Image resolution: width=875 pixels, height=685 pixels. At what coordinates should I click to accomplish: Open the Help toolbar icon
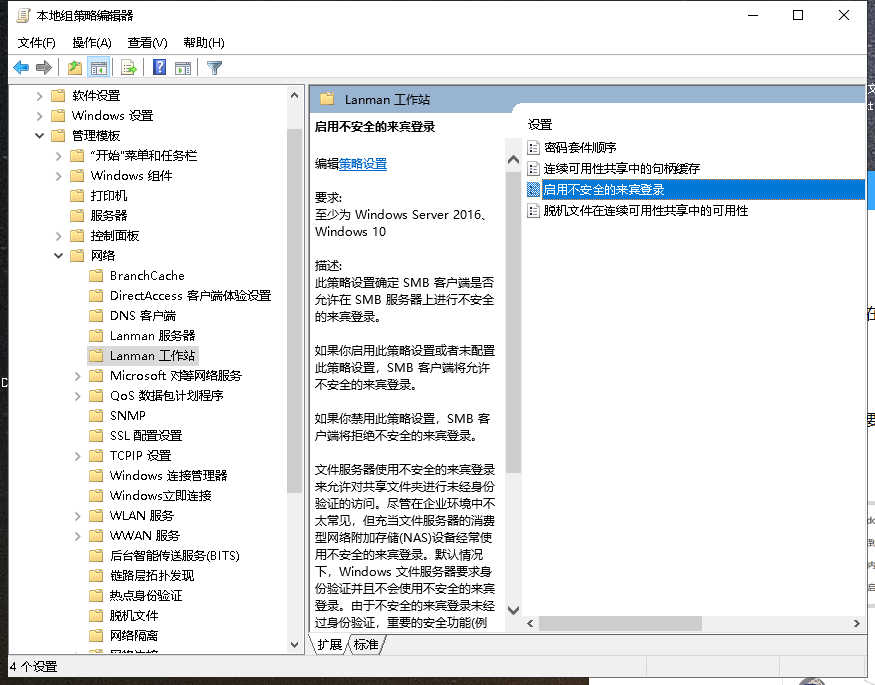point(159,67)
